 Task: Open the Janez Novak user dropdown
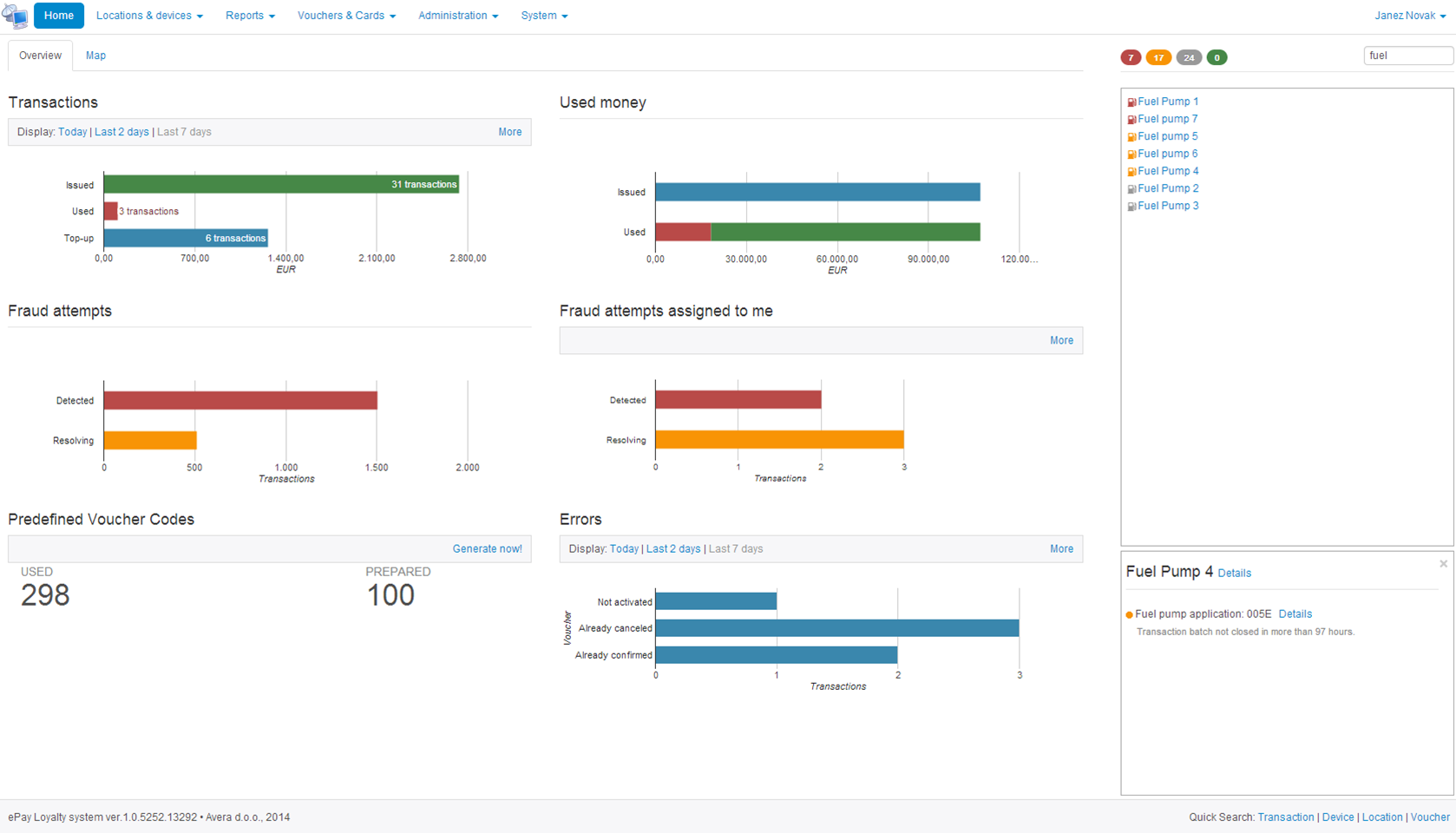click(x=1409, y=16)
